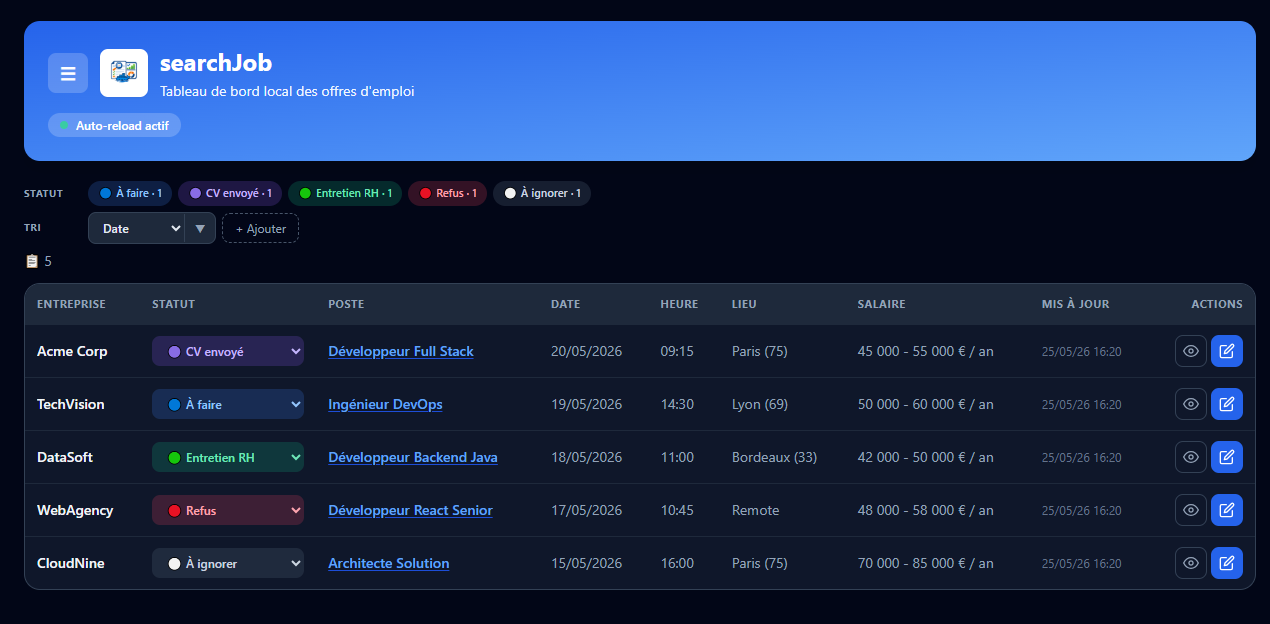Click the Remote location cell

(756, 510)
